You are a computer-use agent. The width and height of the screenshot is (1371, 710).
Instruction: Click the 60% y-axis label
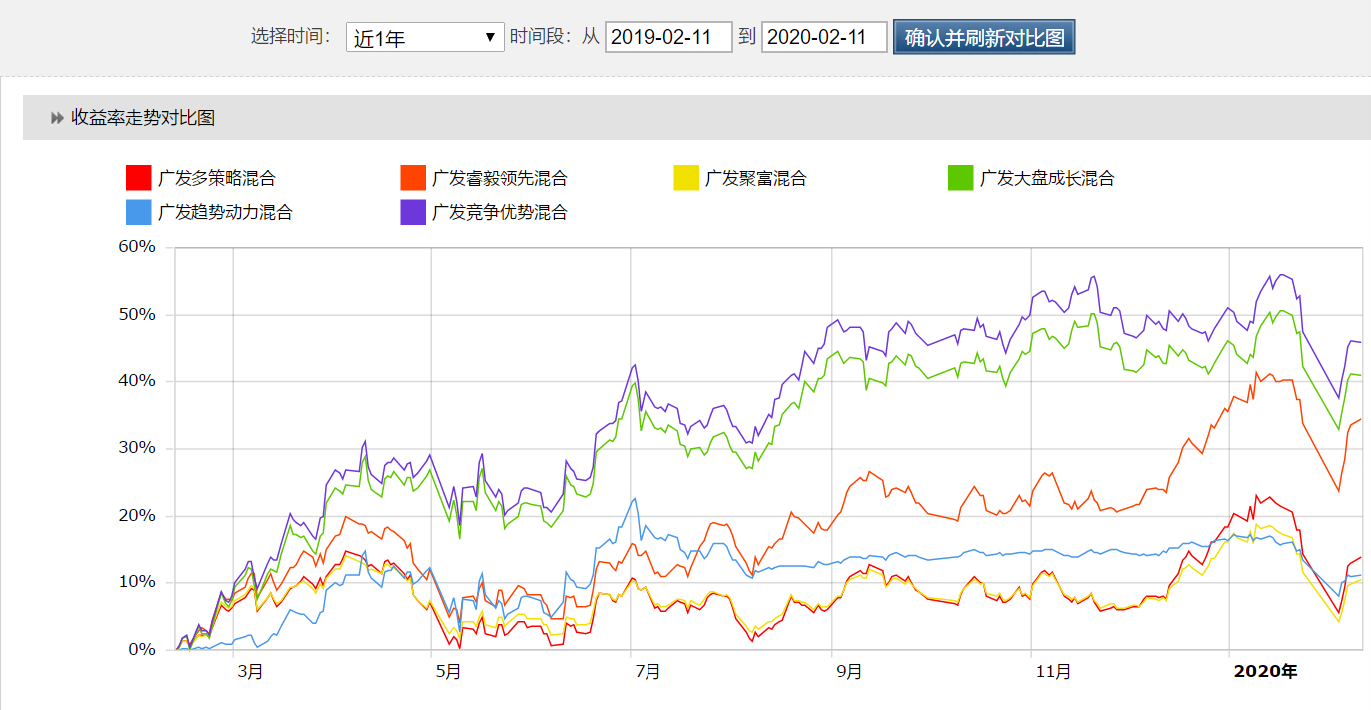(138, 247)
